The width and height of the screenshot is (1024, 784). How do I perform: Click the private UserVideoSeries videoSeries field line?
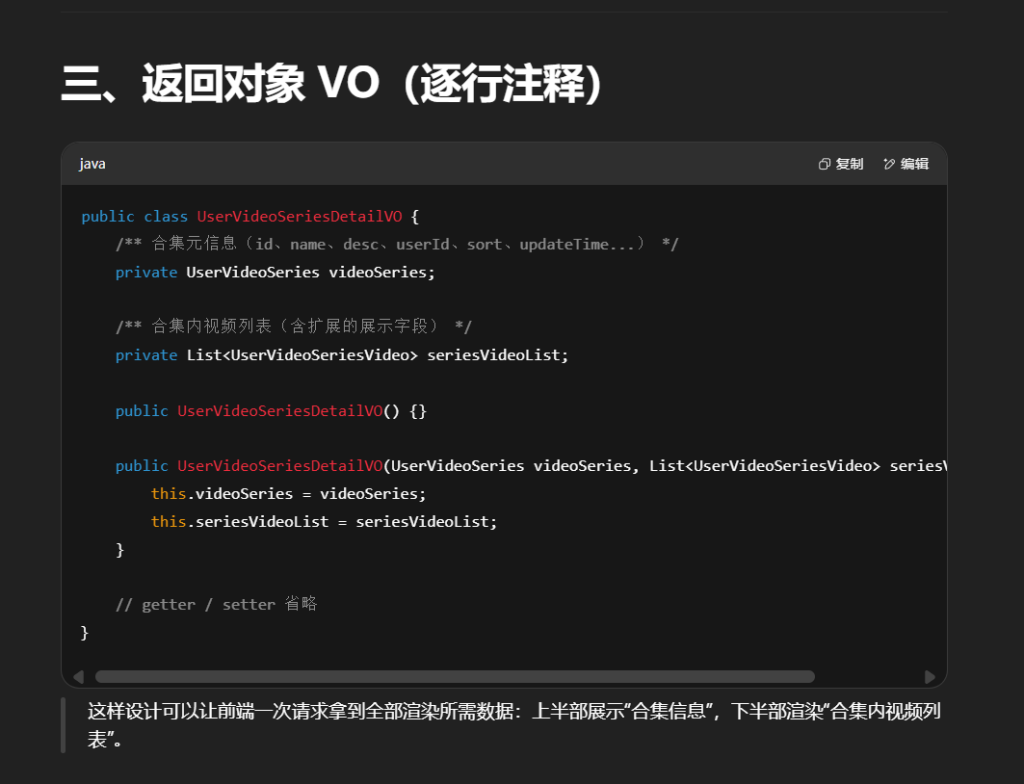tap(275, 272)
